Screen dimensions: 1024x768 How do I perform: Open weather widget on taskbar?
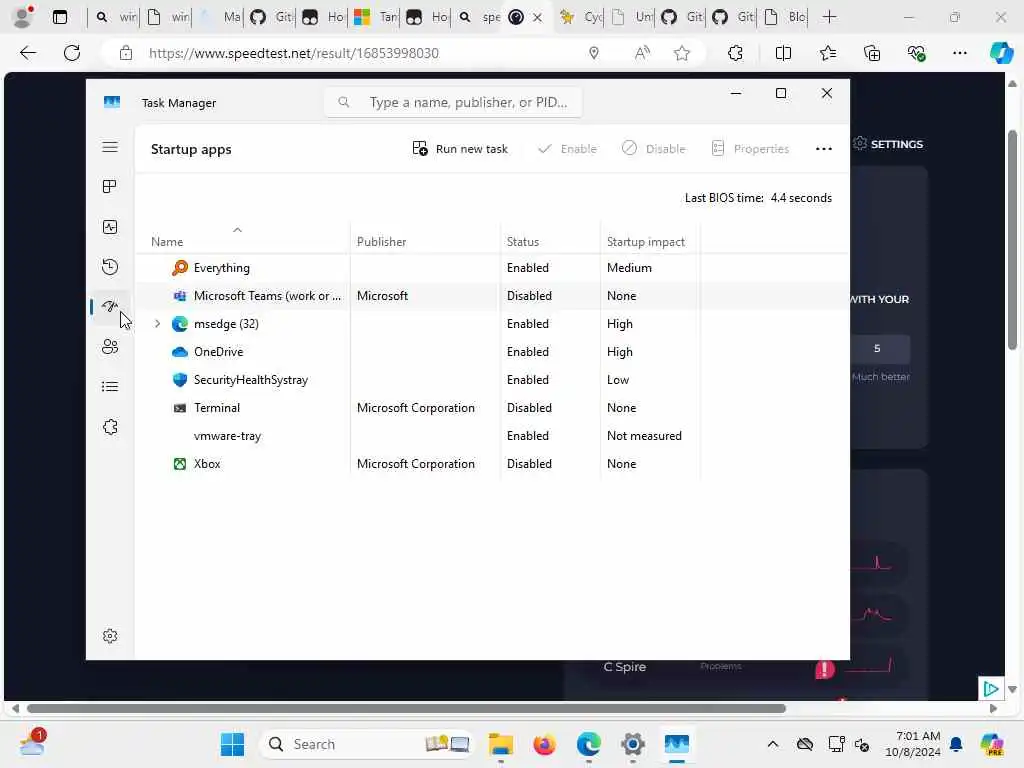[32, 743]
